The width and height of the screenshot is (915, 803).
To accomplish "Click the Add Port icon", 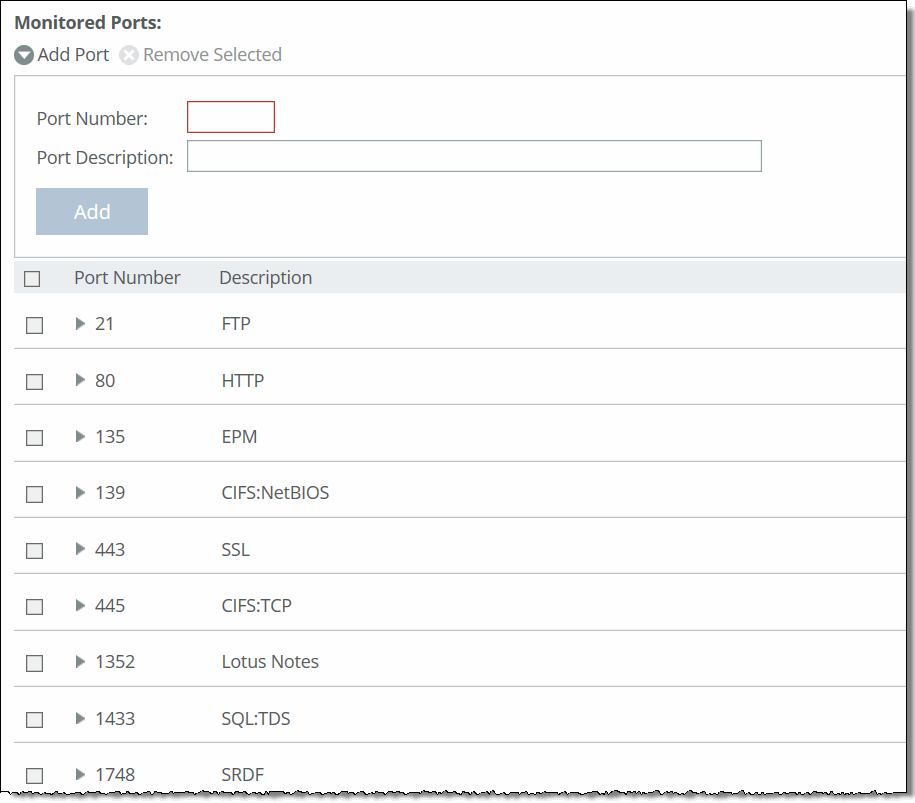I will tap(23, 55).
